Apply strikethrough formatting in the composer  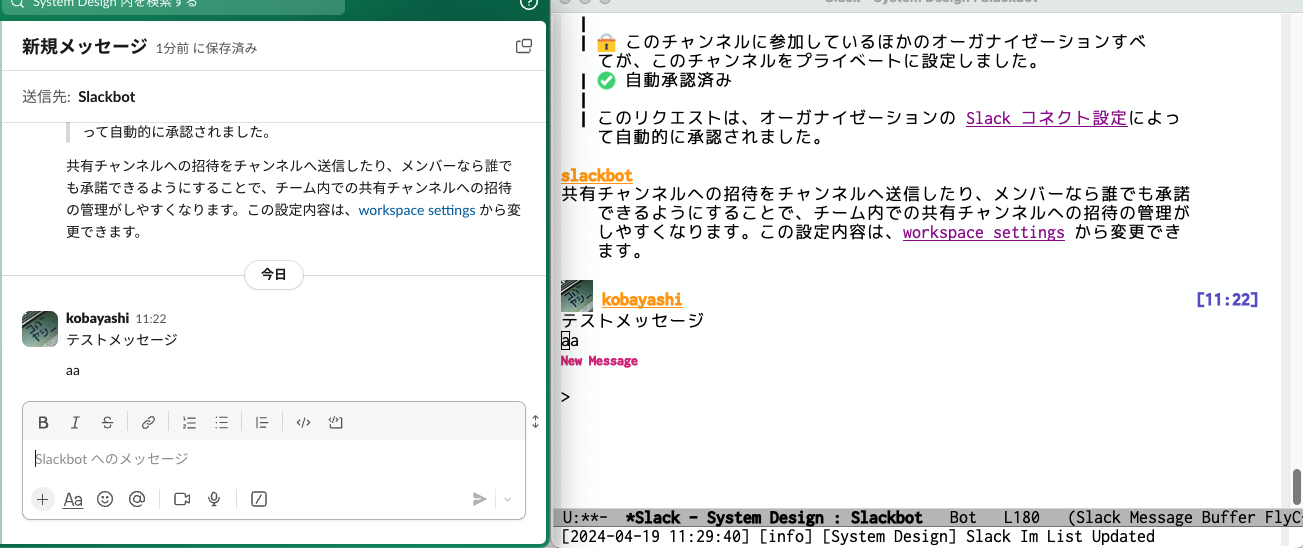pyautogui.click(x=107, y=423)
